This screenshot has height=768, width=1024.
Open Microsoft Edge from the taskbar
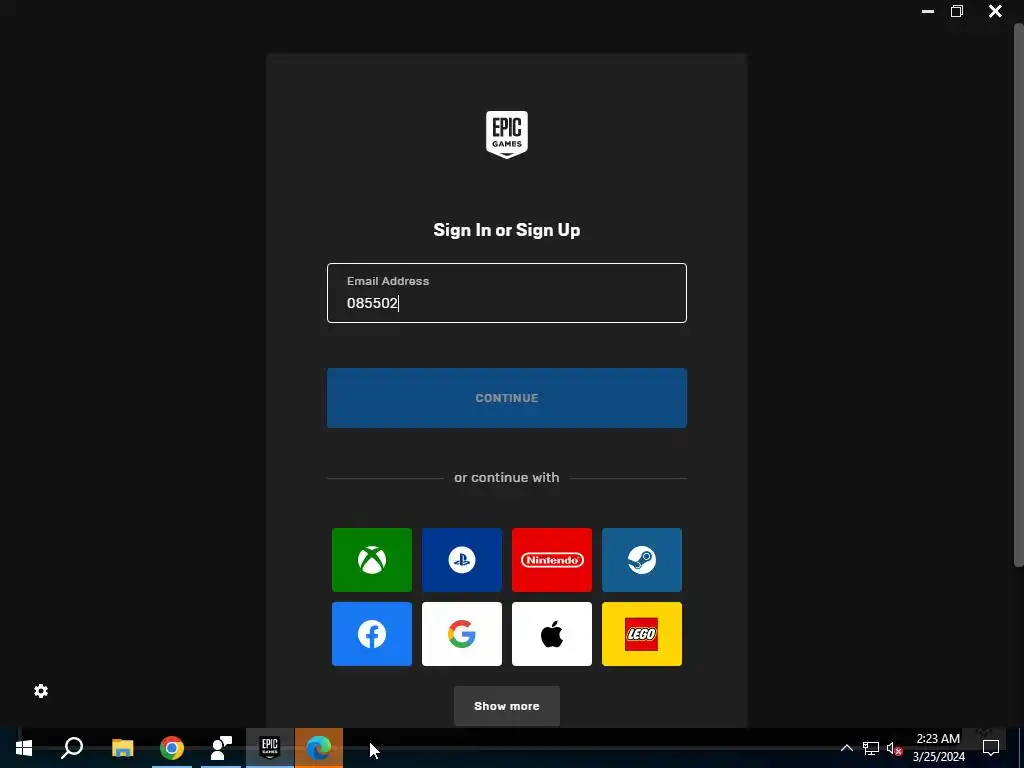[319, 748]
